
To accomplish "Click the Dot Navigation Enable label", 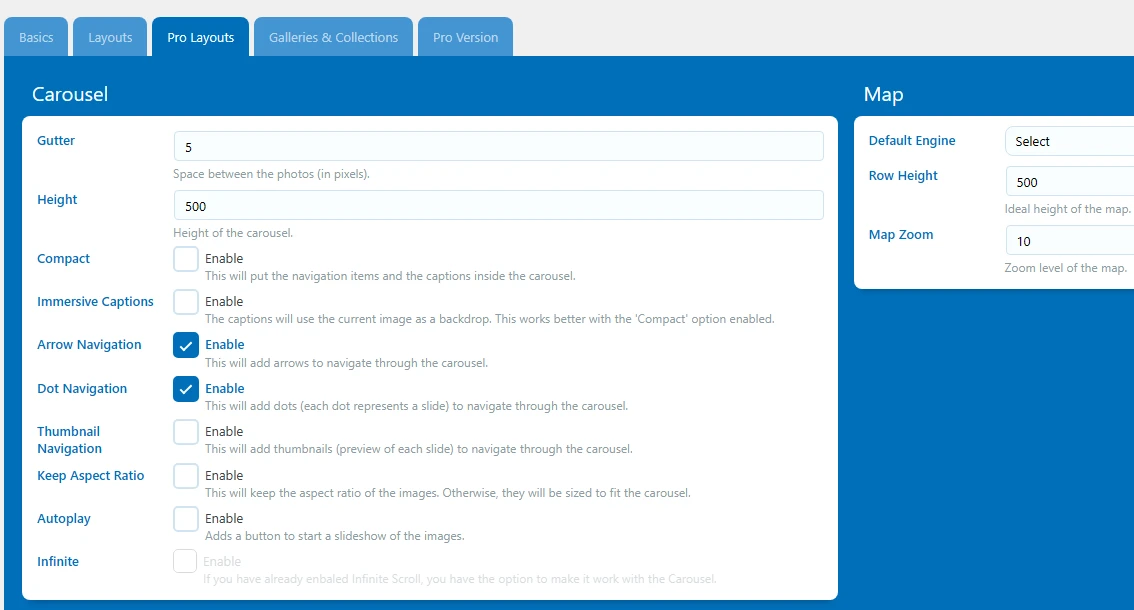I will [x=225, y=389].
